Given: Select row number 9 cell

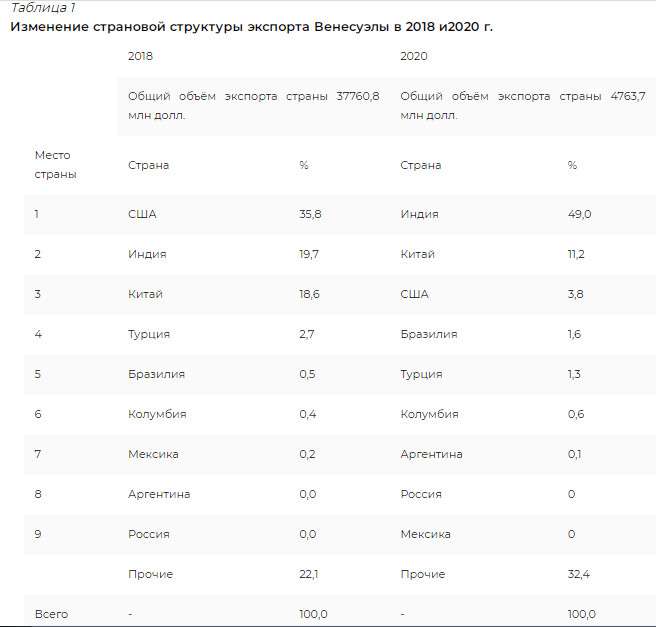Looking at the screenshot, I should (38, 534).
